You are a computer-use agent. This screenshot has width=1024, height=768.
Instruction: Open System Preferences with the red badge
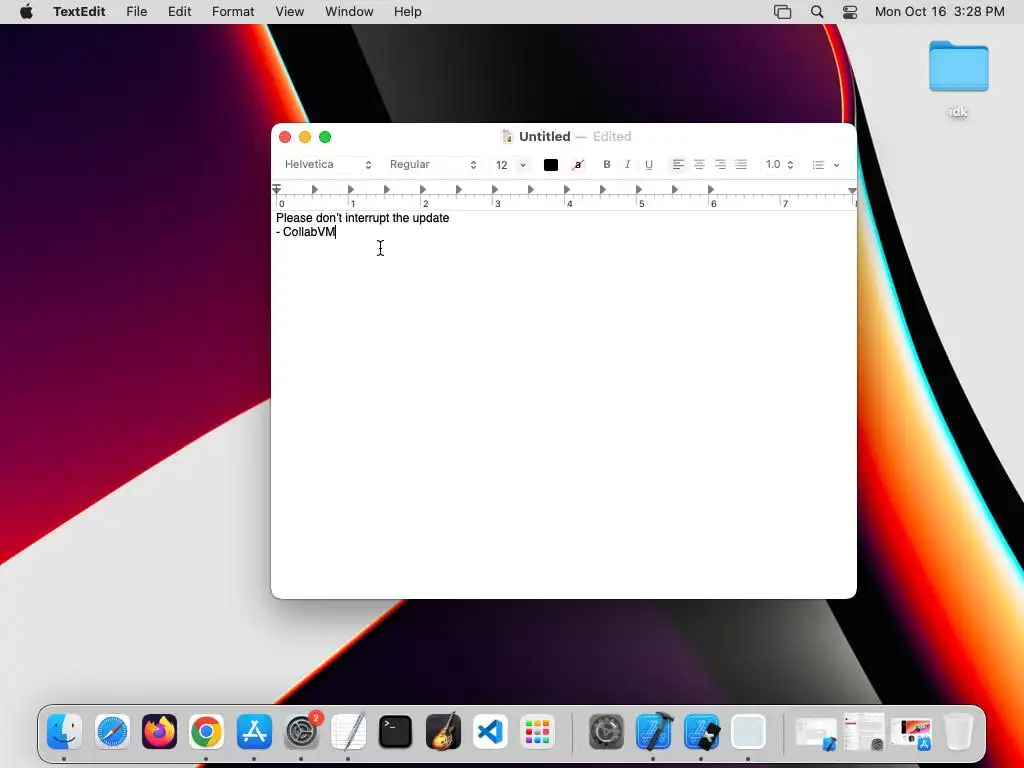click(302, 731)
